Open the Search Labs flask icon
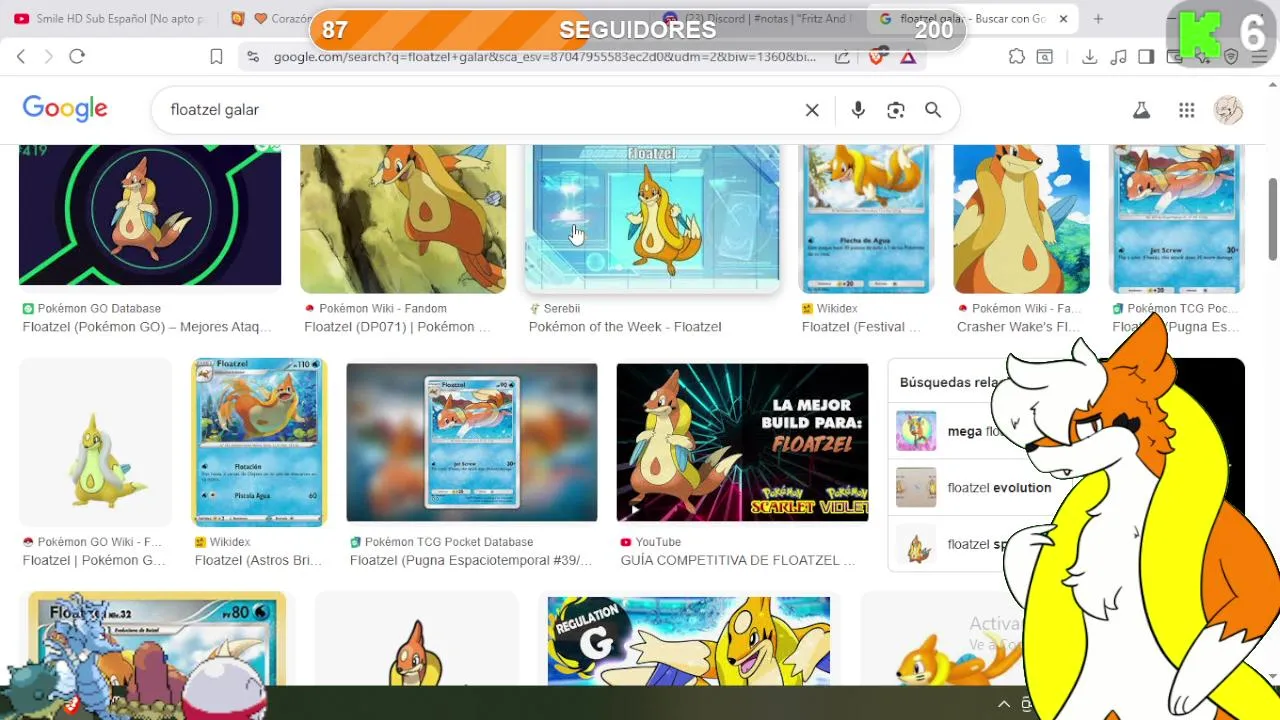 tap(1141, 110)
